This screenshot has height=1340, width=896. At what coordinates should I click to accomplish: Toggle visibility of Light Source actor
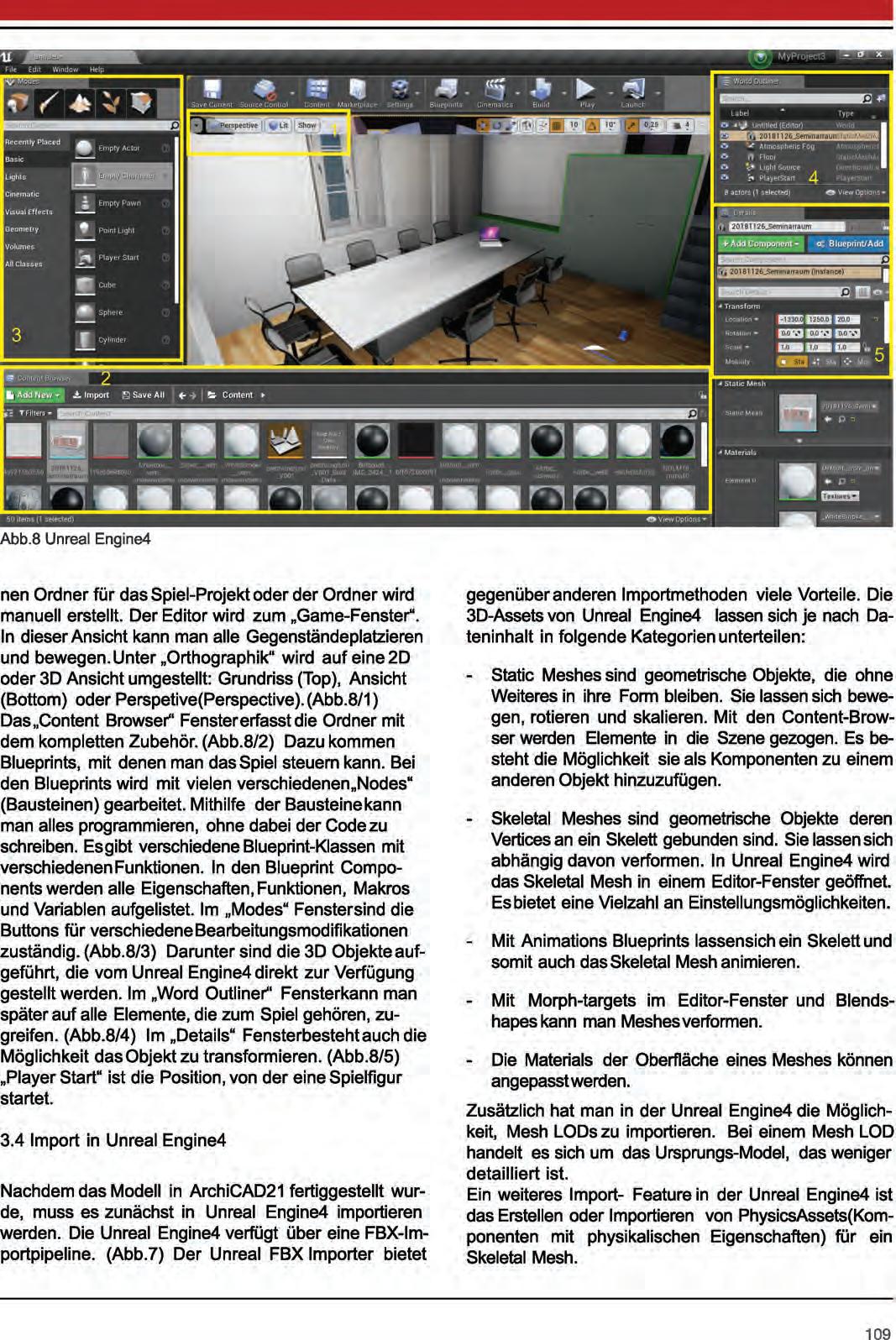coord(726,167)
